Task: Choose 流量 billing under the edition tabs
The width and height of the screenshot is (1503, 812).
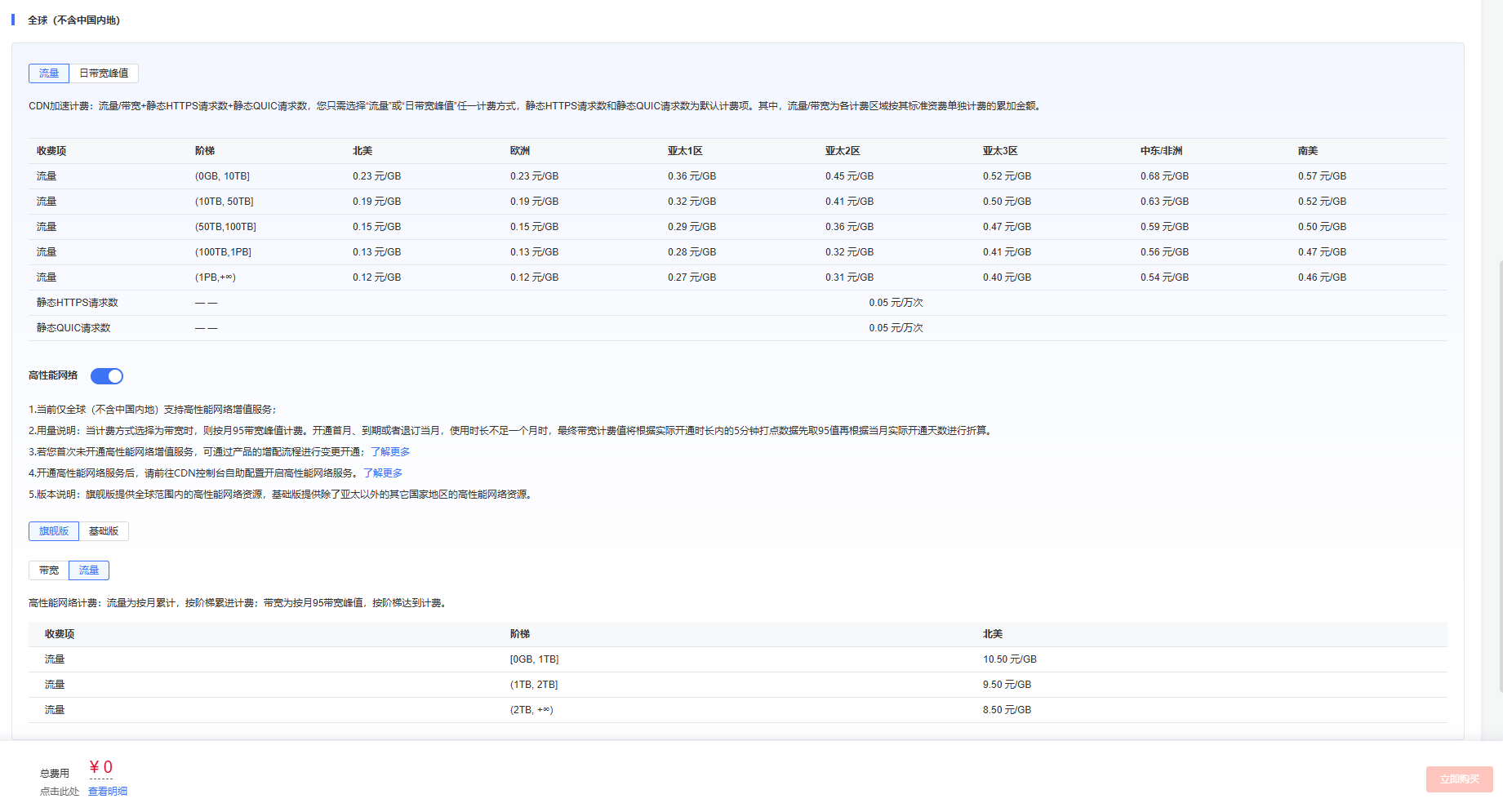Action: pos(89,570)
